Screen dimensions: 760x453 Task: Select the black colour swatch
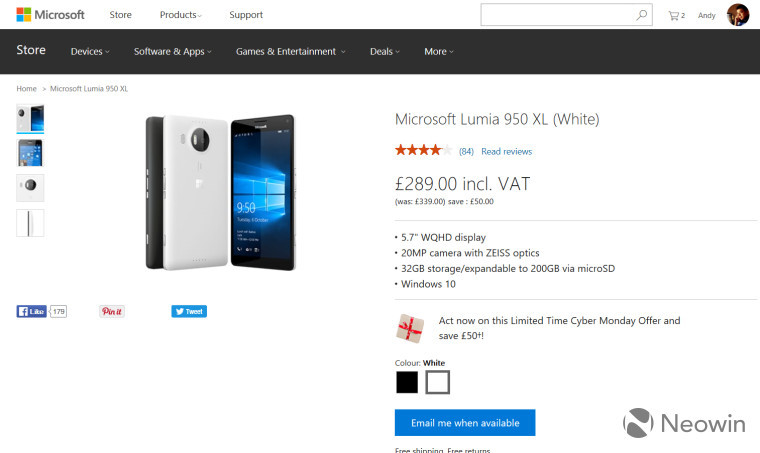click(x=407, y=382)
